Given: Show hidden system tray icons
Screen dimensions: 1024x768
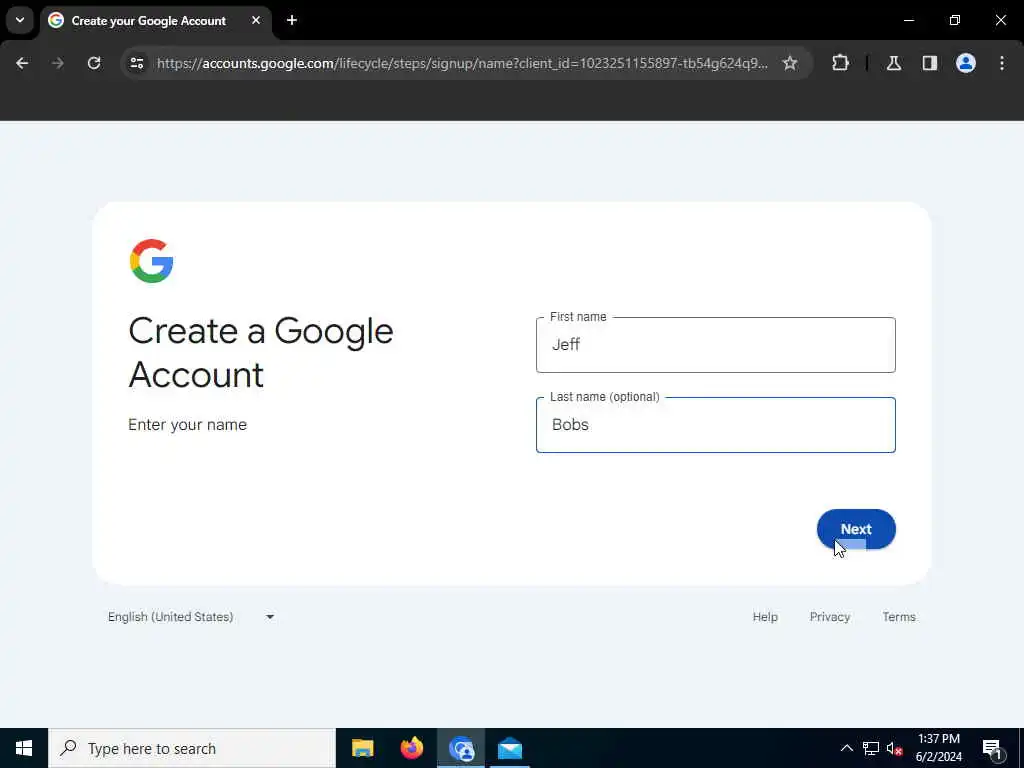Looking at the screenshot, I should coord(846,748).
